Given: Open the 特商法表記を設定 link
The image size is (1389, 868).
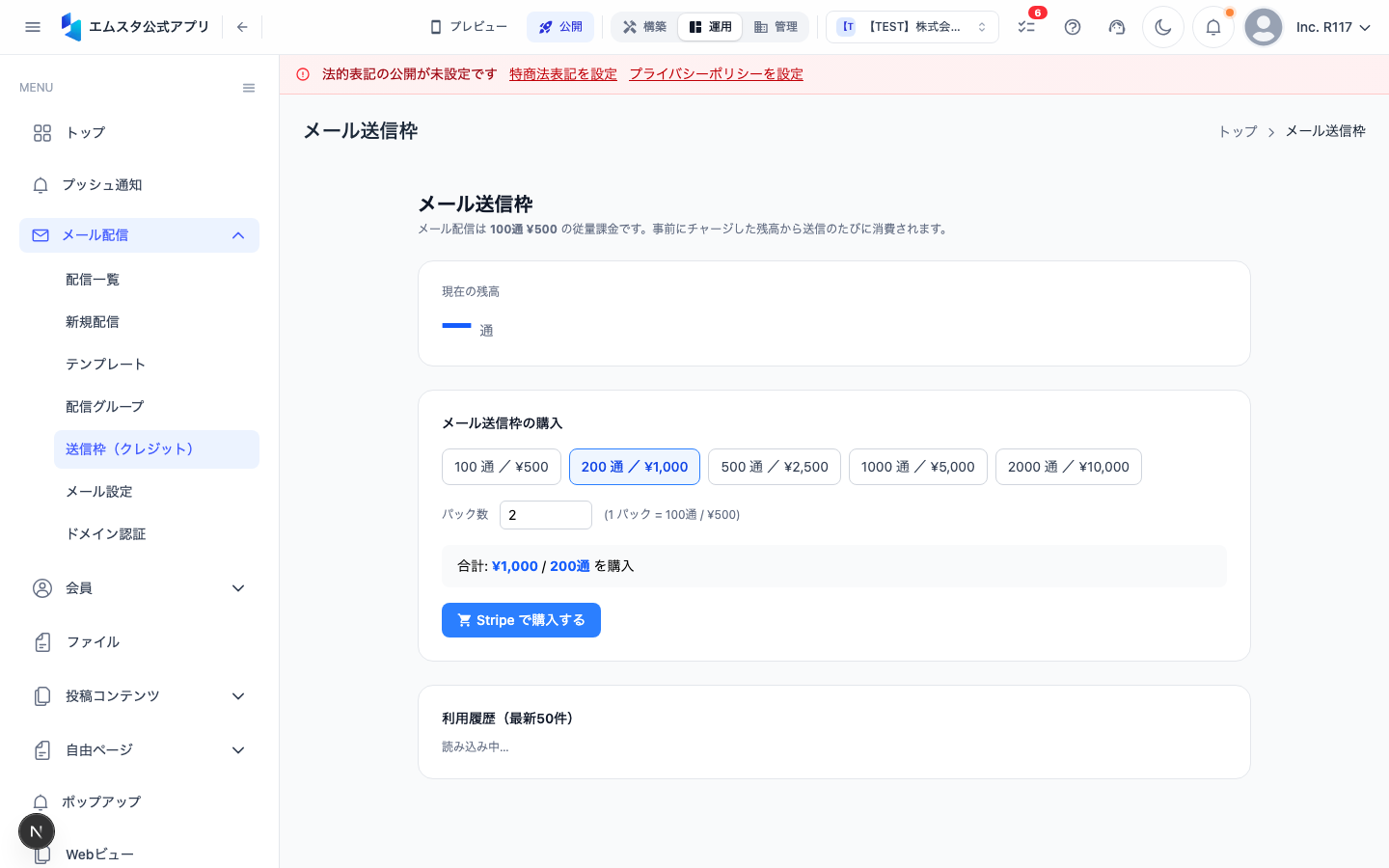Looking at the screenshot, I should point(563,74).
